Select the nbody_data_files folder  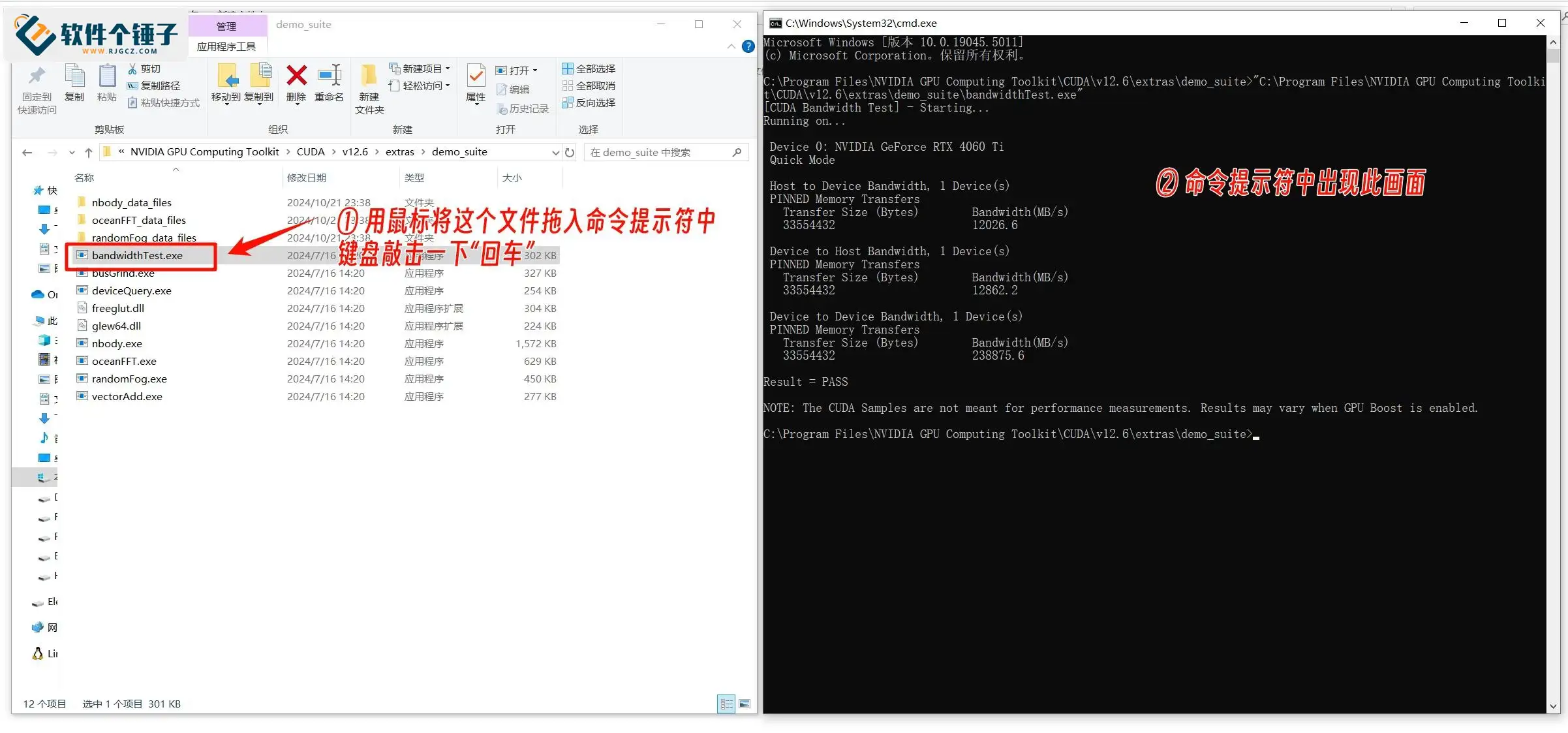[x=131, y=202]
